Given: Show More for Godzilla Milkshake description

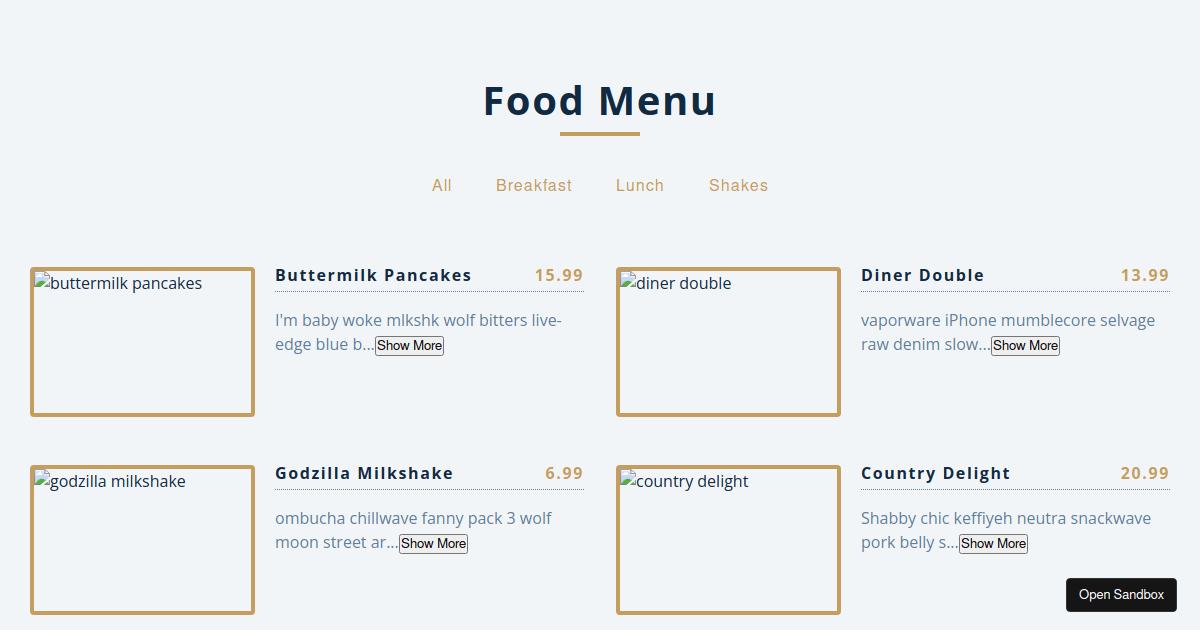Looking at the screenshot, I should [x=433, y=543].
